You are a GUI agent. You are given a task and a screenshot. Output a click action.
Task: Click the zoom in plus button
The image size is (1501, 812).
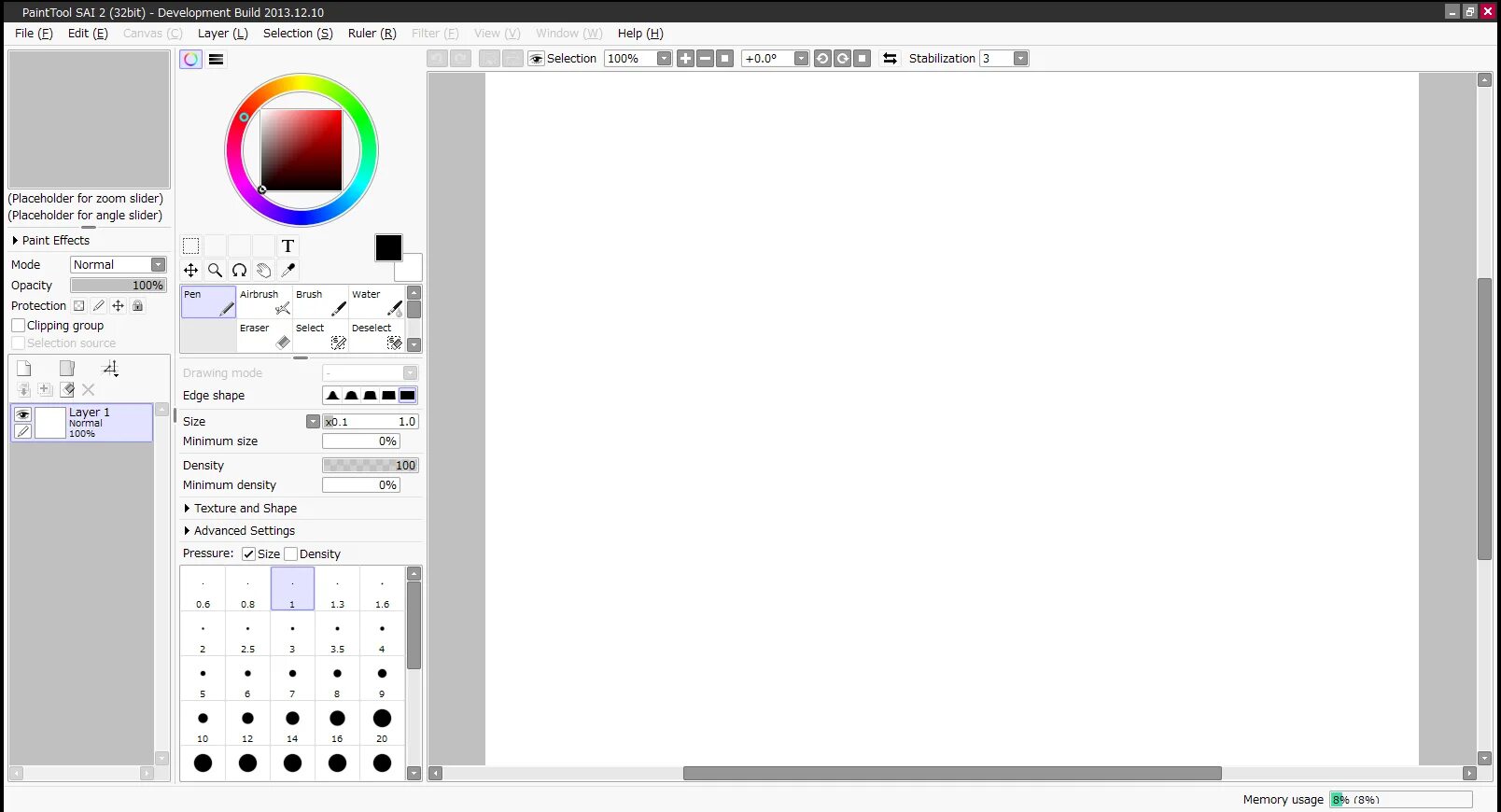coord(685,58)
